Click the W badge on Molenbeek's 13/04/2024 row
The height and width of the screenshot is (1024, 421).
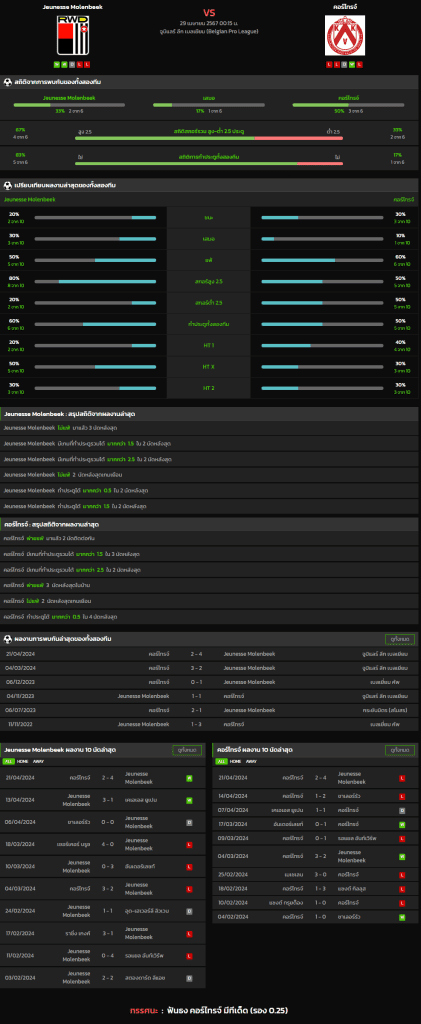pos(189,800)
